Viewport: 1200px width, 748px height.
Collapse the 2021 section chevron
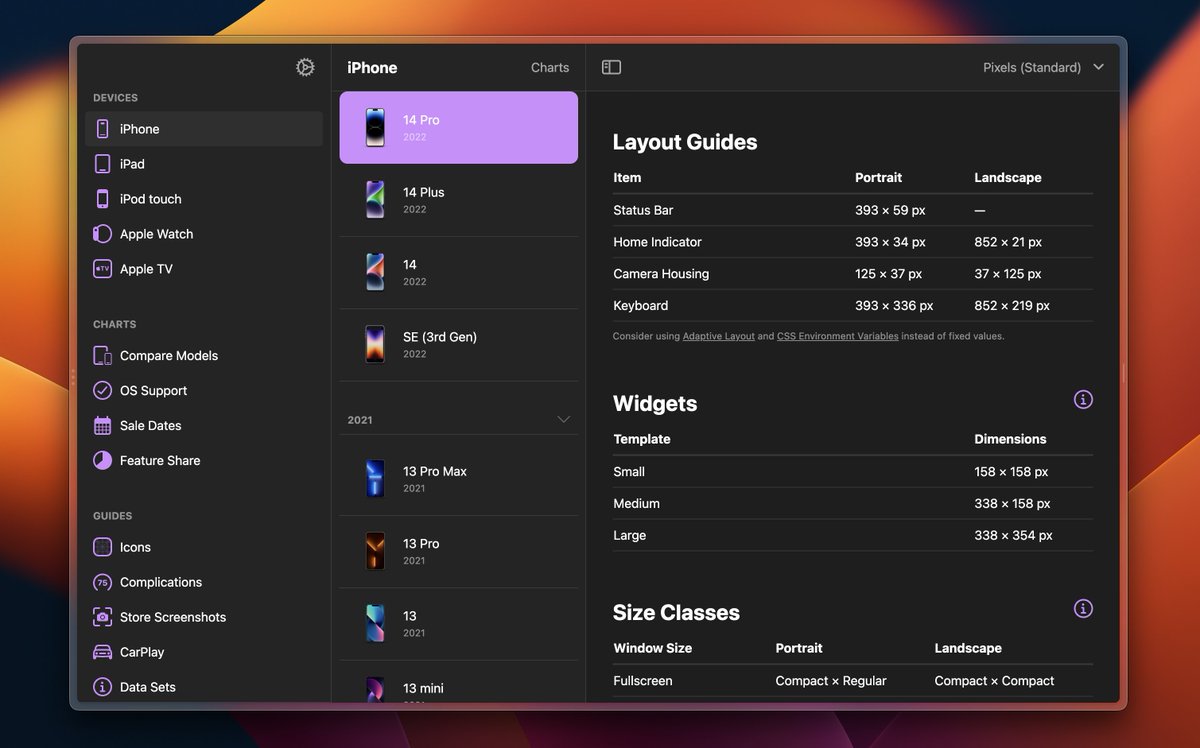(x=564, y=420)
